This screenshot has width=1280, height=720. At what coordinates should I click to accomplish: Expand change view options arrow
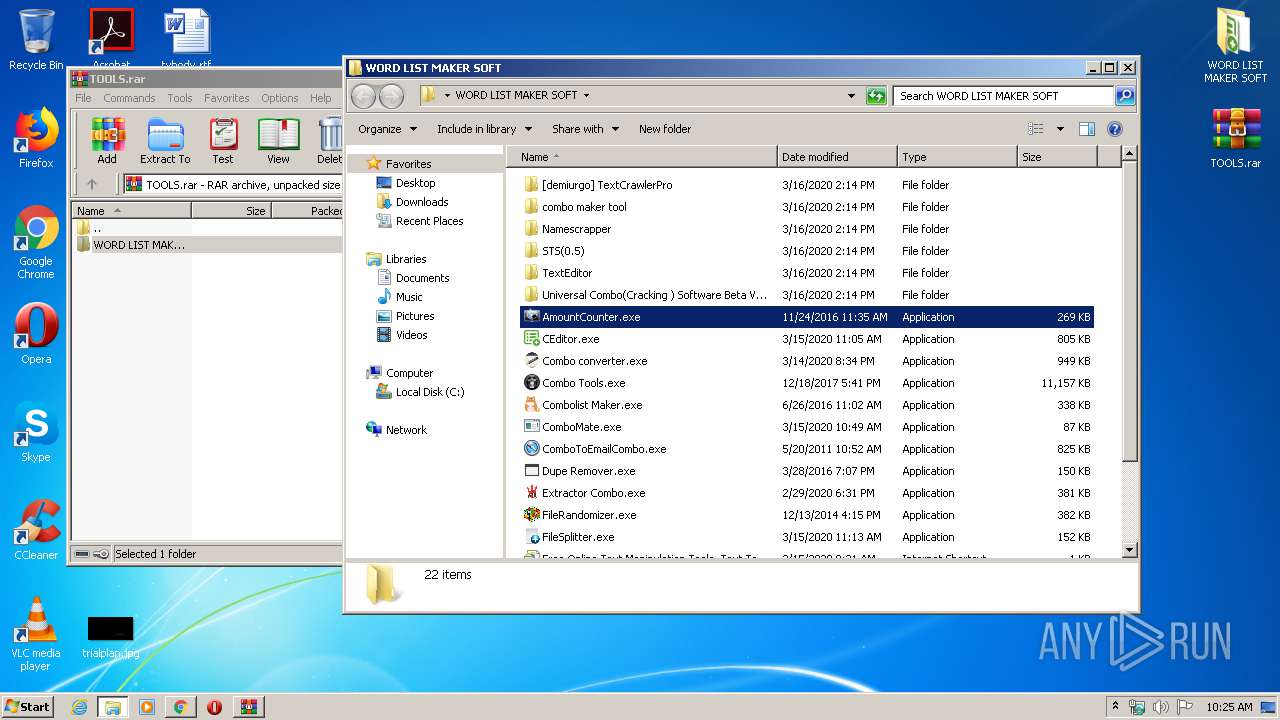click(1060, 129)
